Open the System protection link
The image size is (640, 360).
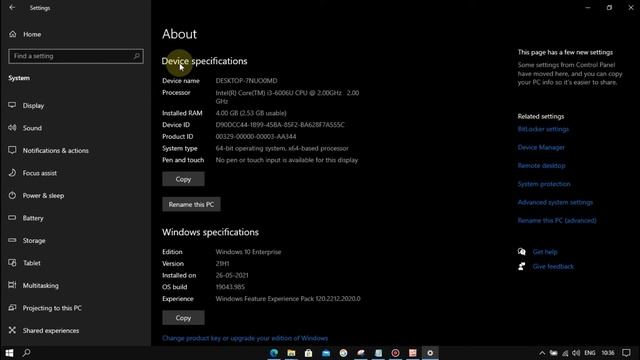point(544,184)
